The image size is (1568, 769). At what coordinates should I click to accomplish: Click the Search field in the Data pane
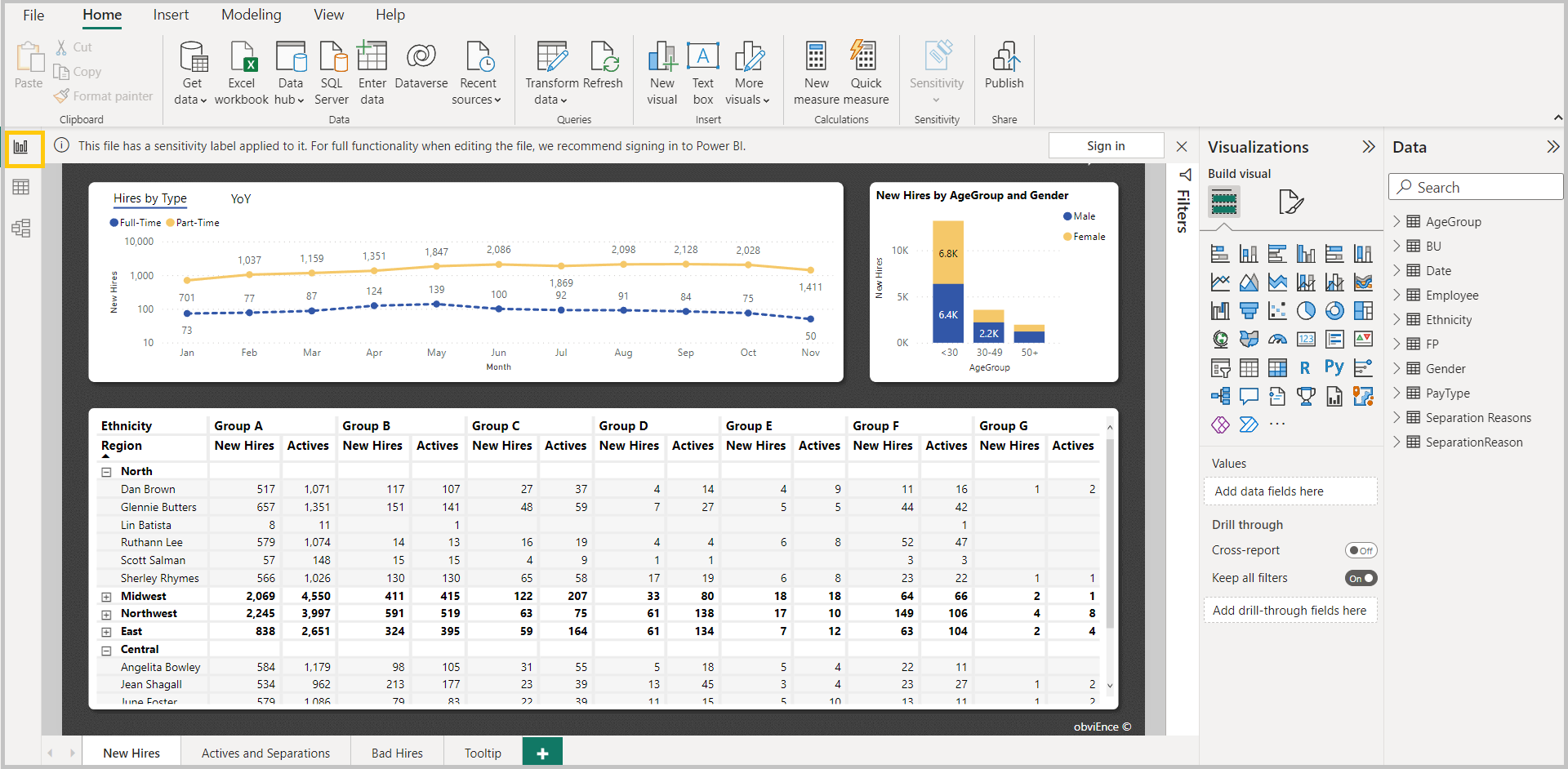tap(1475, 186)
